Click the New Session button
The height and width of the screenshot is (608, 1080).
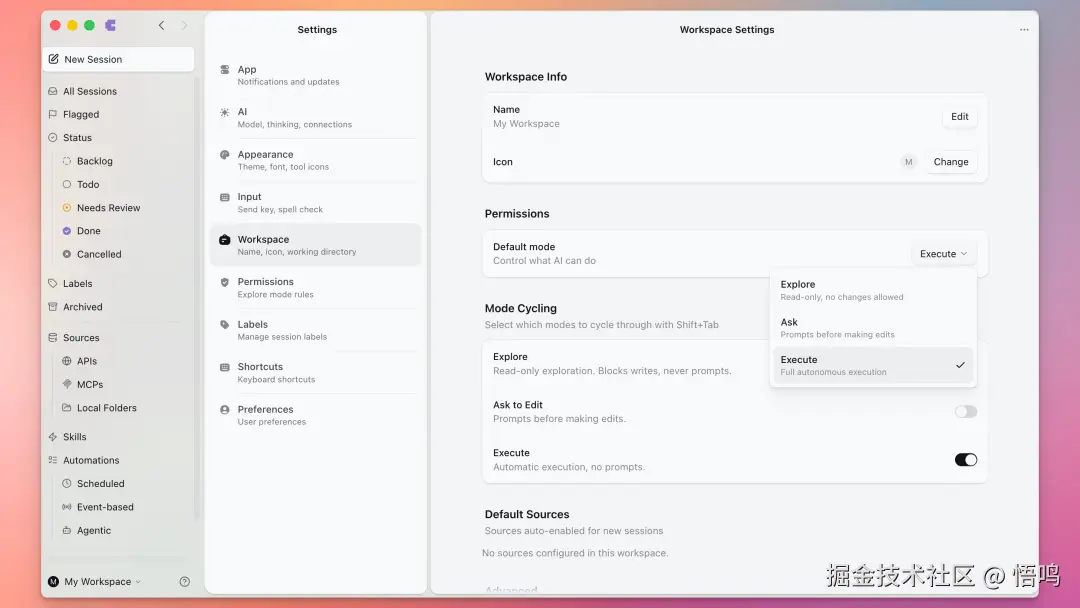coord(118,59)
